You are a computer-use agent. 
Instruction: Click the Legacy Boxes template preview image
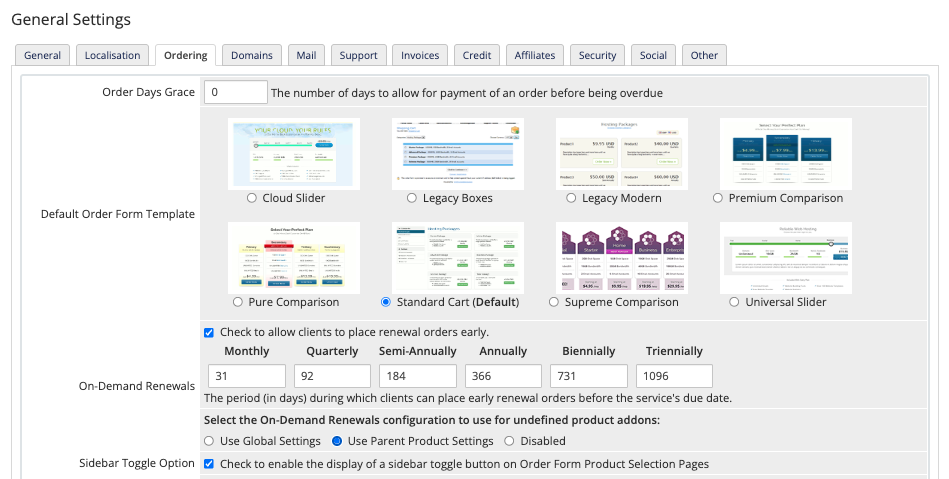pyautogui.click(x=457, y=154)
